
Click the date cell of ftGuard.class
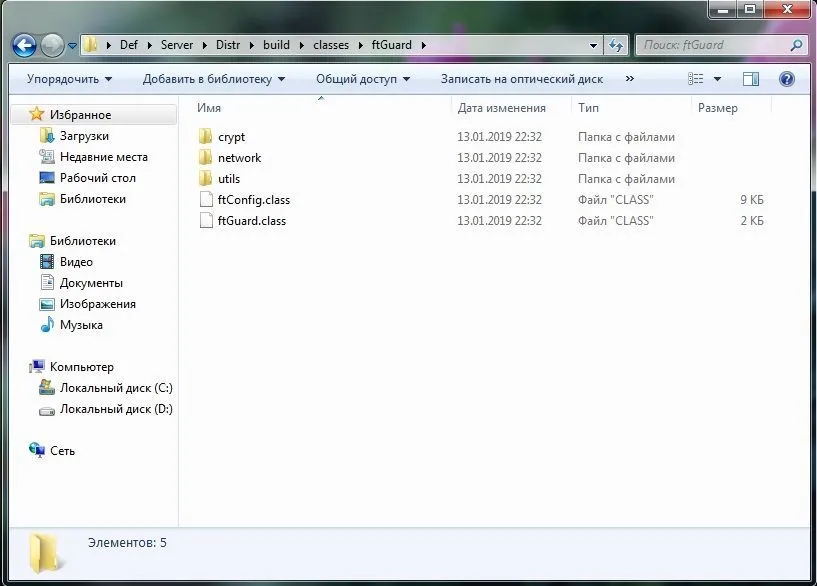pyautogui.click(x=499, y=221)
